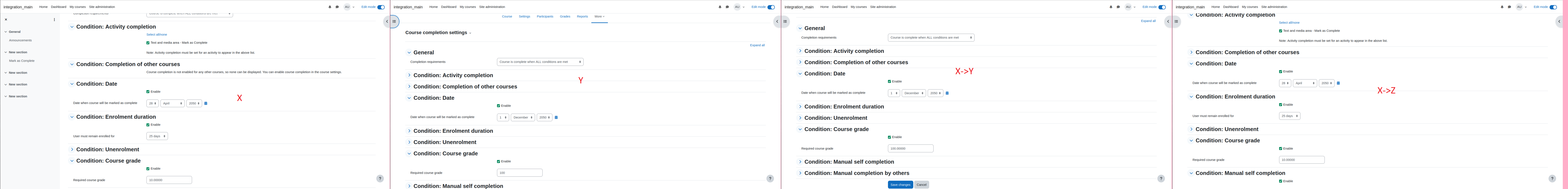Click Required course grade field showing 100 in Y panel
This screenshot has height=189, width=1568.
point(520,173)
